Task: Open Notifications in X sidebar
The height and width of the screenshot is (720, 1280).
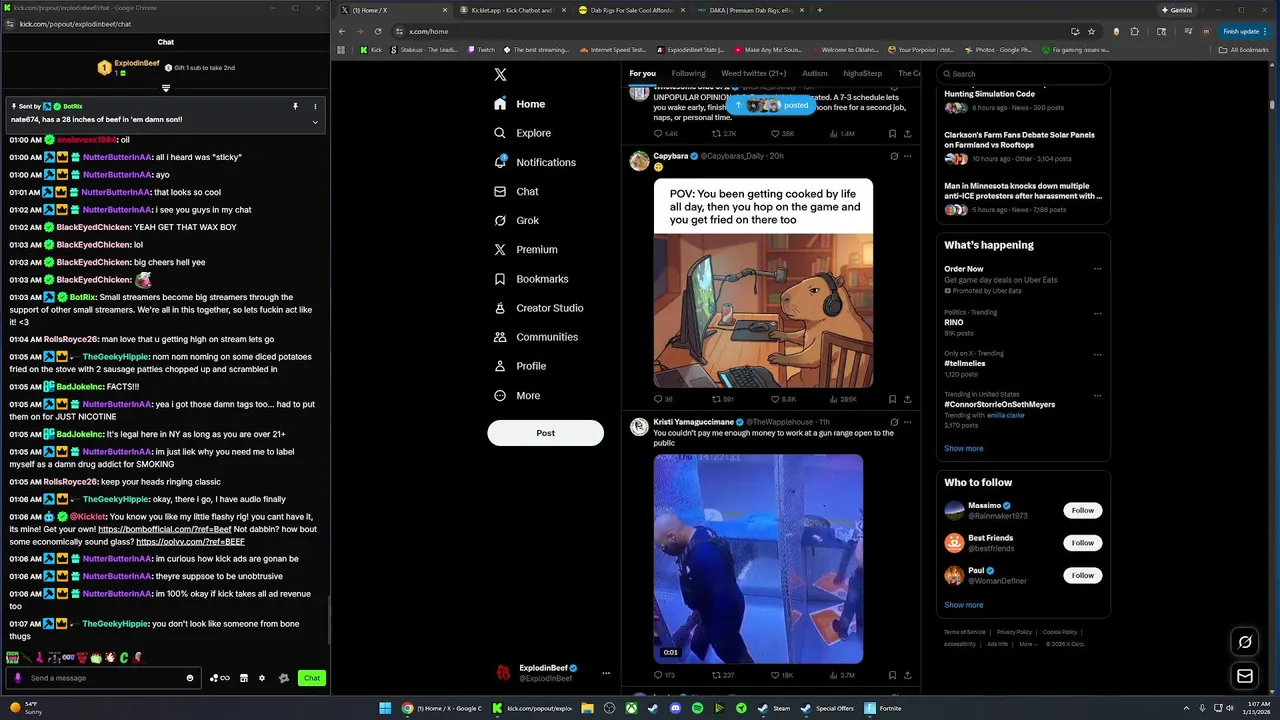Action: click(x=535, y=162)
